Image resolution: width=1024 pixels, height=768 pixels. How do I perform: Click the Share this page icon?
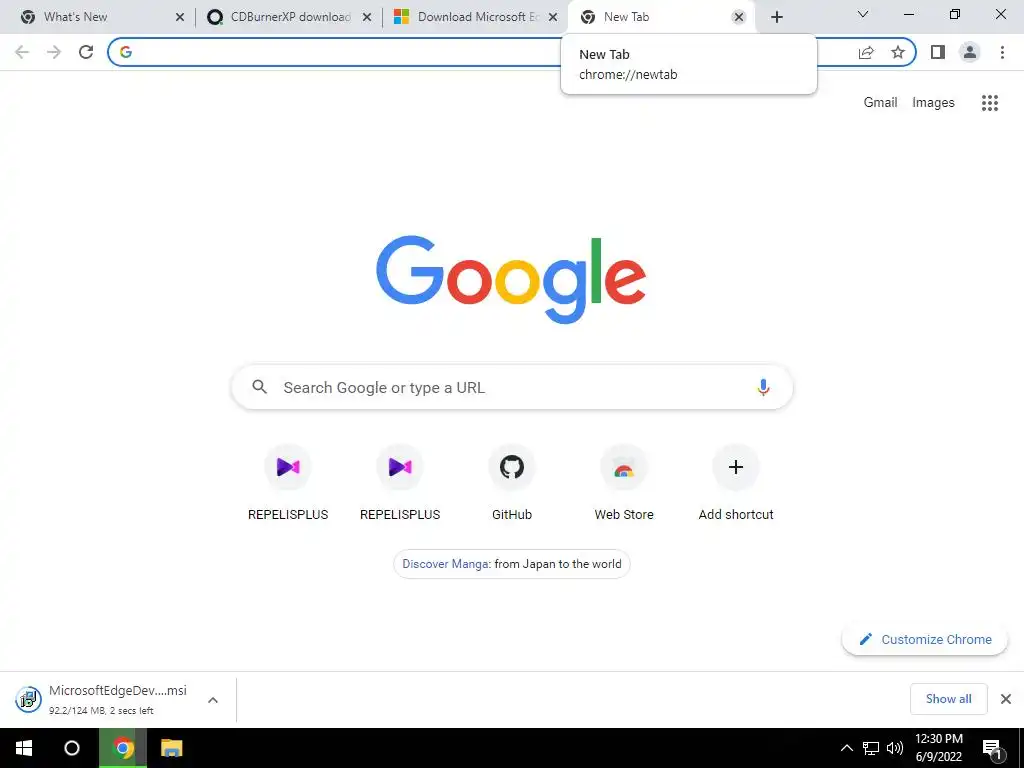pyautogui.click(x=866, y=52)
